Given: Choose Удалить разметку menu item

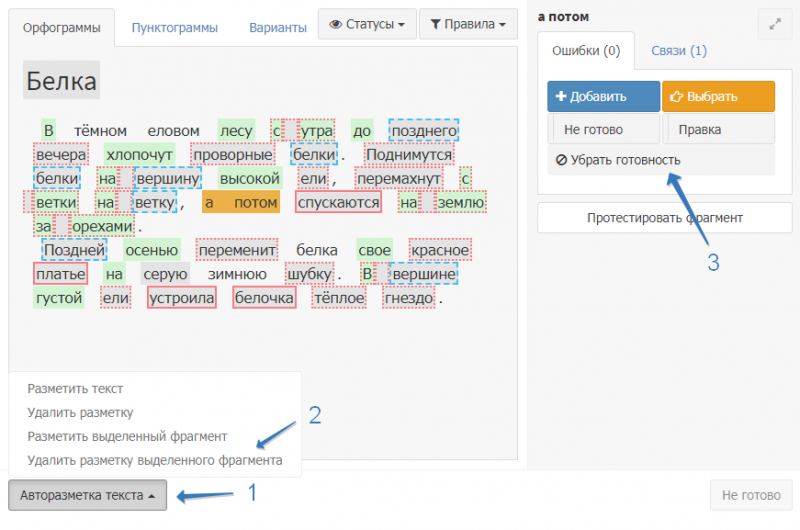Looking at the screenshot, I should 81,412.
